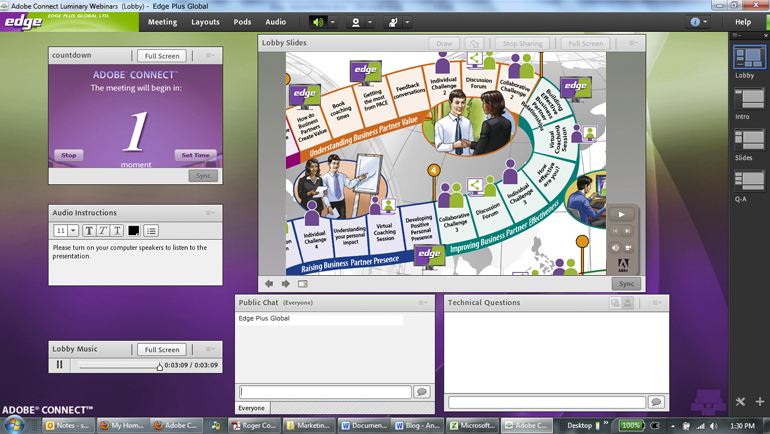Screen dimensions: 770x434
Task: Click the Technical Questions input field
Action: (547, 402)
